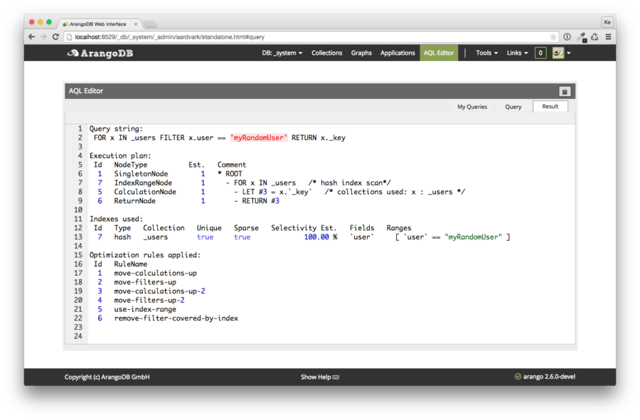Go to the Collections page
Image resolution: width=640 pixels, height=420 pixels.
(x=327, y=52)
